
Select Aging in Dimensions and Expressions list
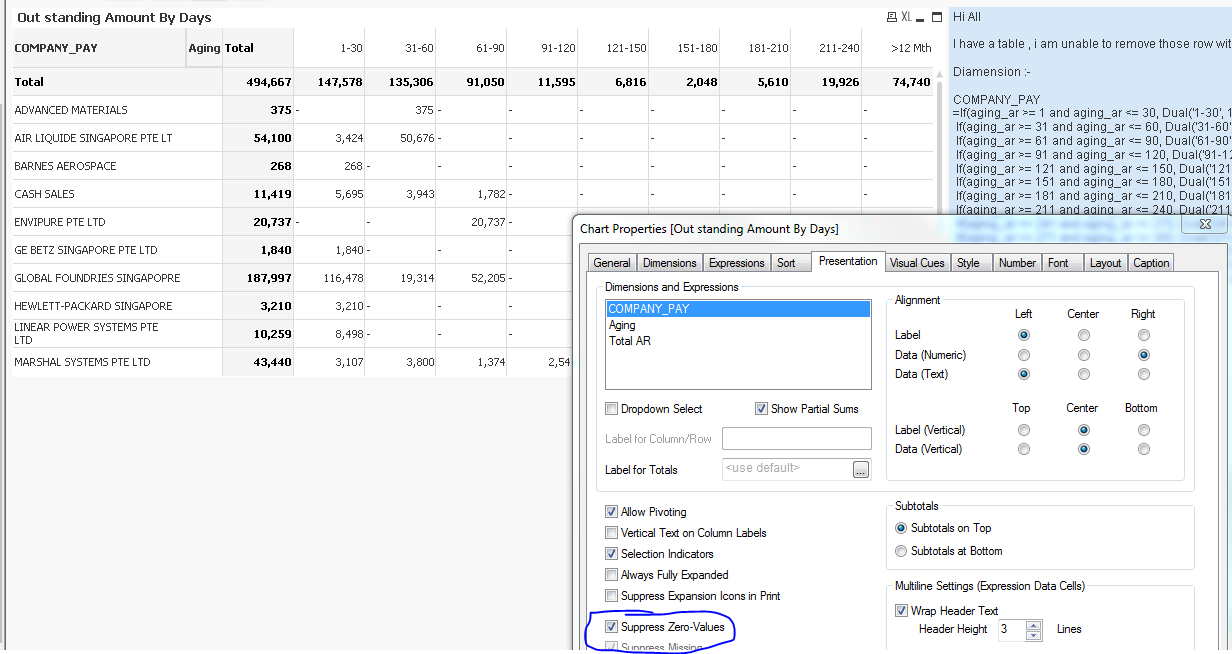coord(622,325)
